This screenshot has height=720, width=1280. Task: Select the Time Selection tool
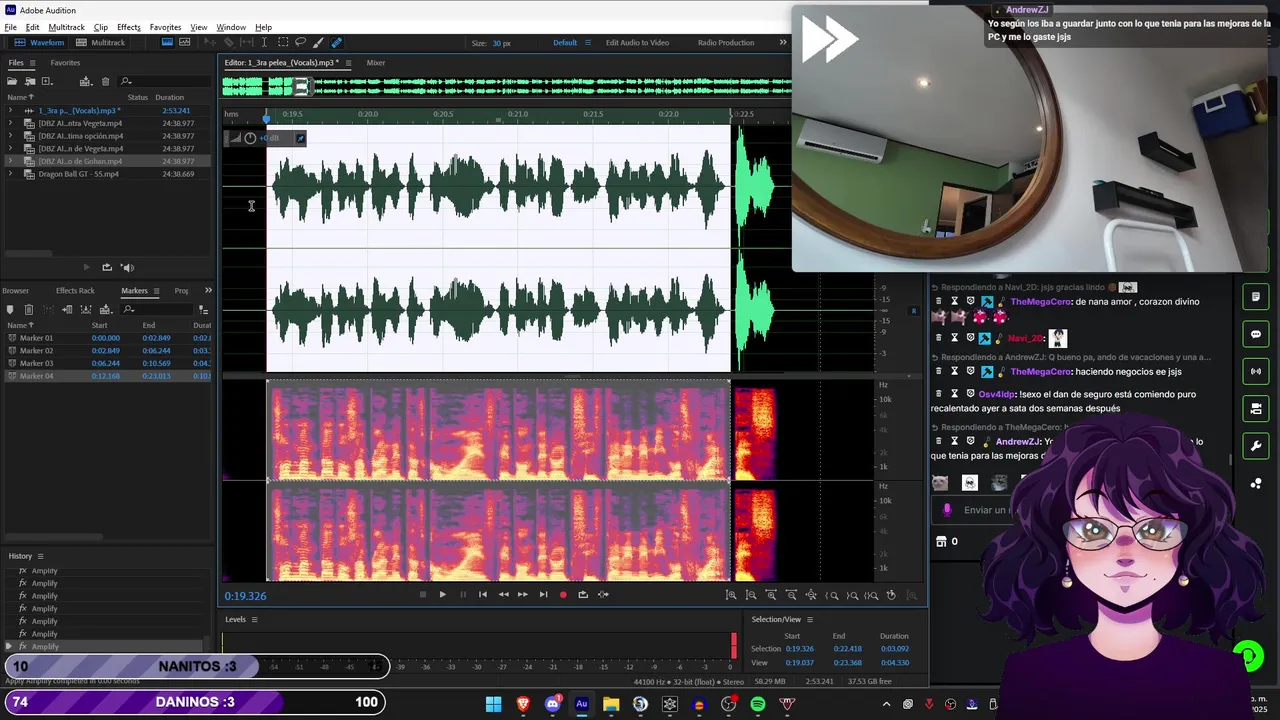[x=264, y=42]
